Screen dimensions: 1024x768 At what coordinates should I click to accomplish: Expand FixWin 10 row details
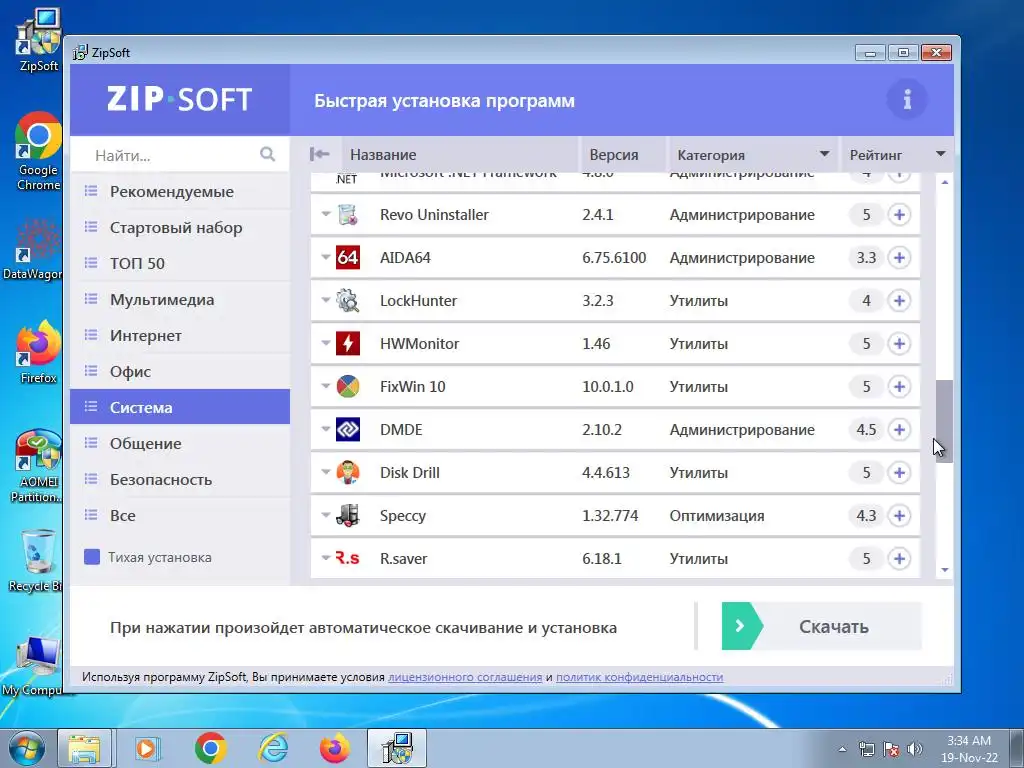pos(325,386)
